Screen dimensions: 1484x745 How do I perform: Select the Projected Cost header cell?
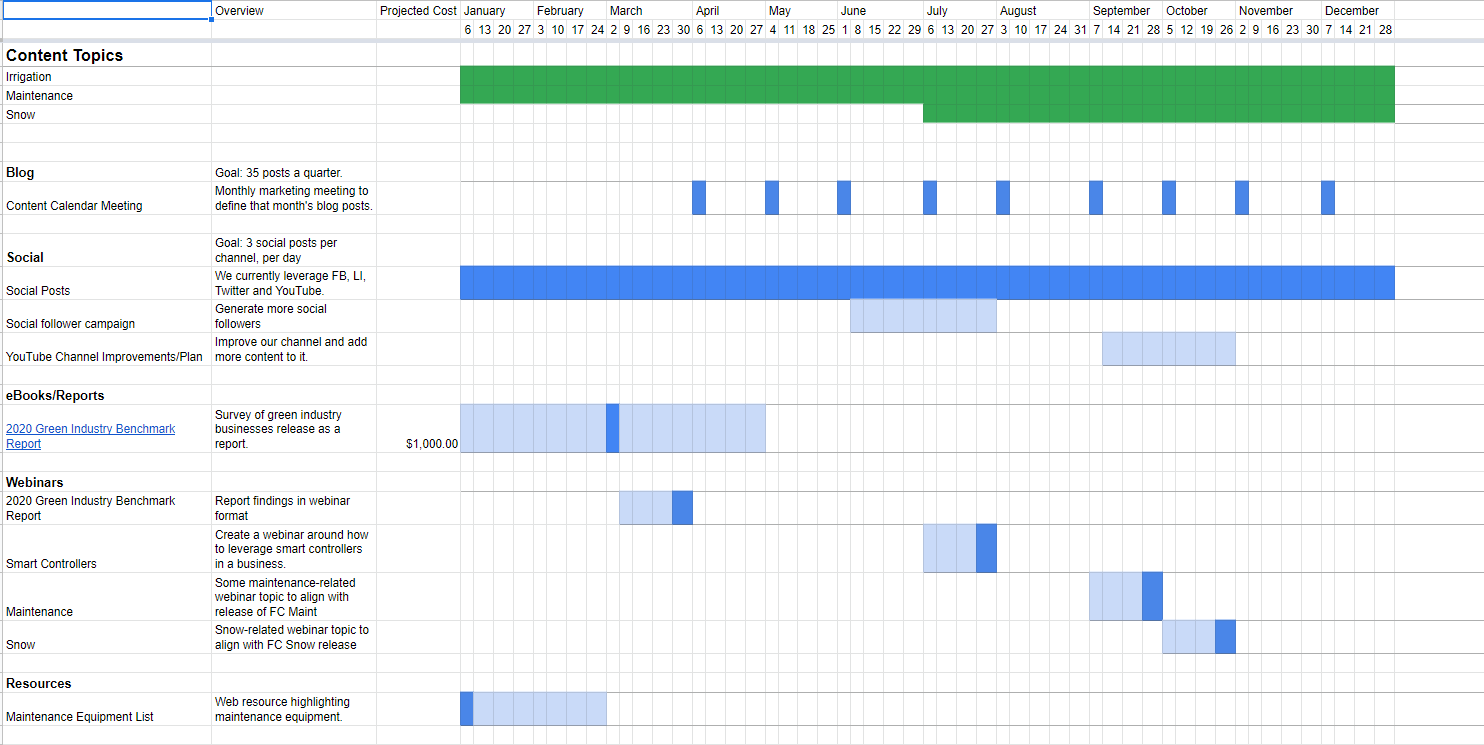[418, 11]
